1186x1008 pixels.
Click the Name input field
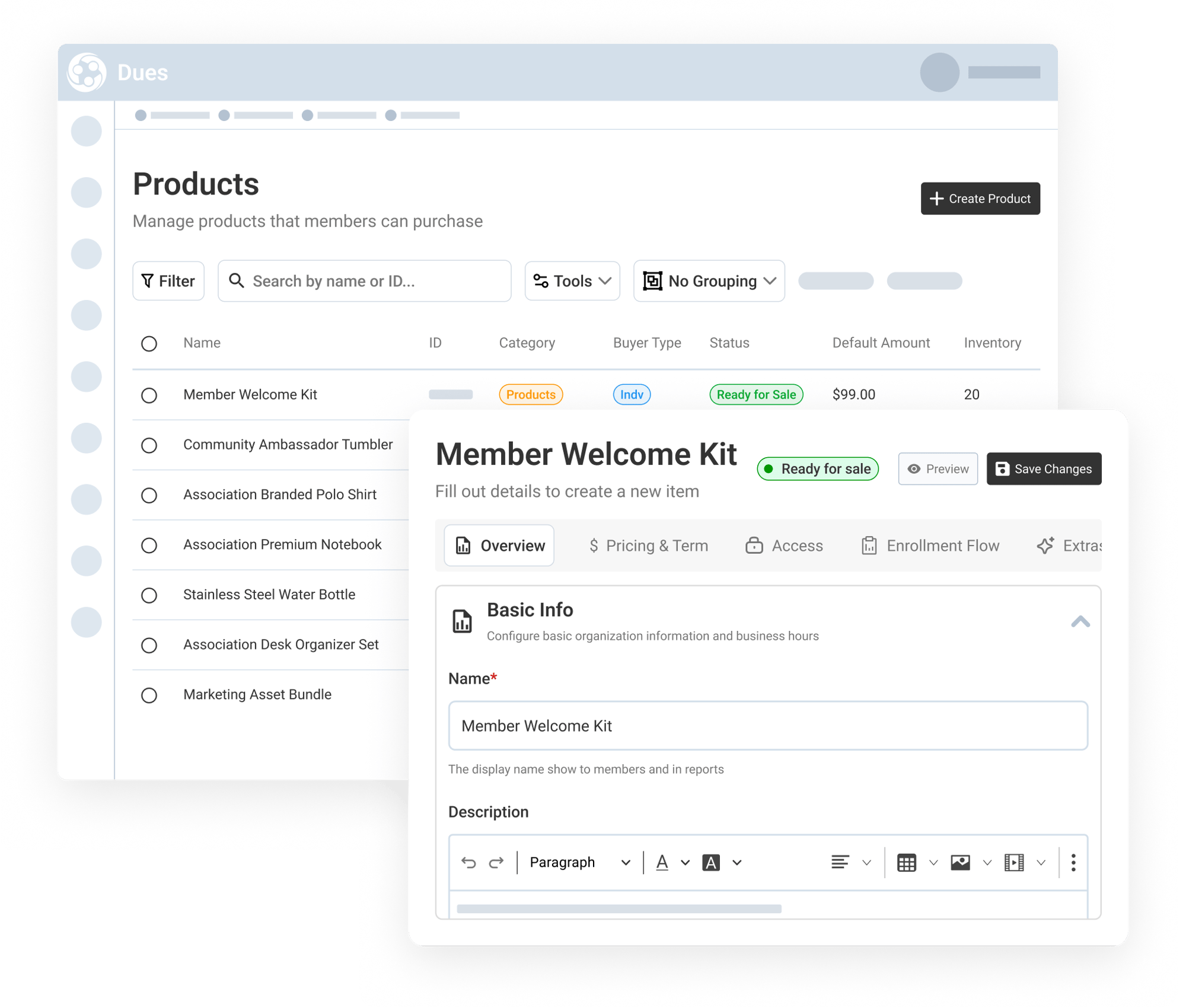pyautogui.click(x=768, y=726)
